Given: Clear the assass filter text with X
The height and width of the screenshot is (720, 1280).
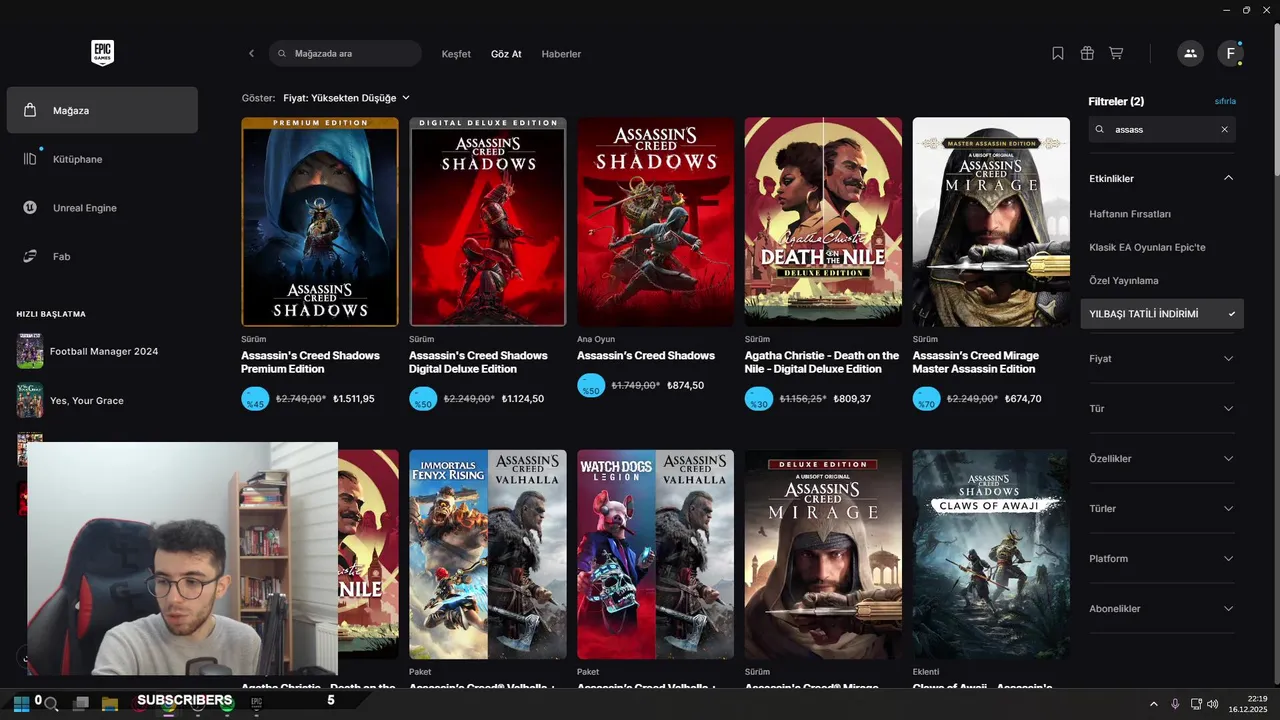Looking at the screenshot, I should (x=1224, y=129).
